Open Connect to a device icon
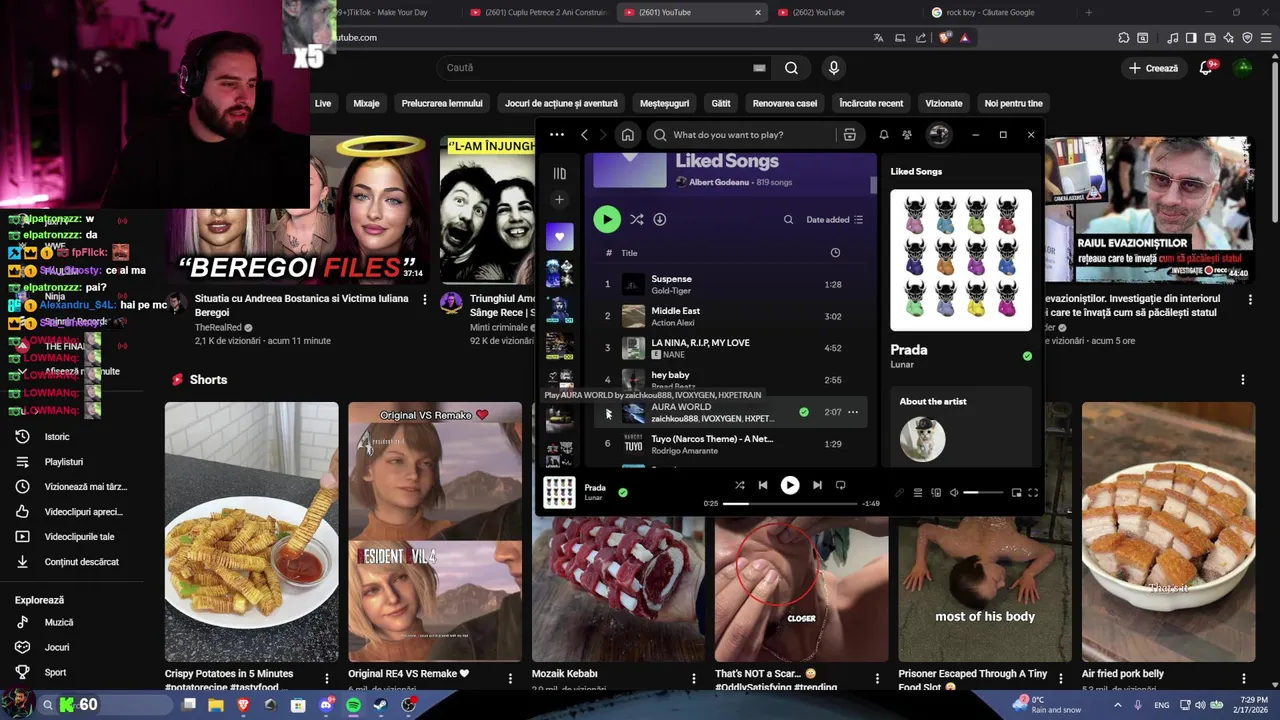Viewport: 1280px width, 720px height. click(x=936, y=493)
